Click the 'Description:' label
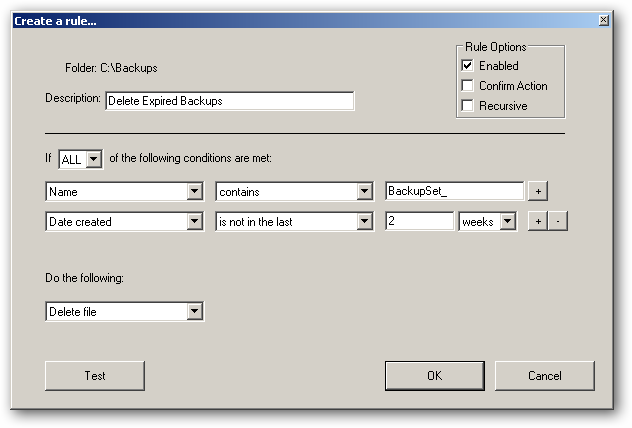The height and width of the screenshot is (428, 632). click(73, 98)
